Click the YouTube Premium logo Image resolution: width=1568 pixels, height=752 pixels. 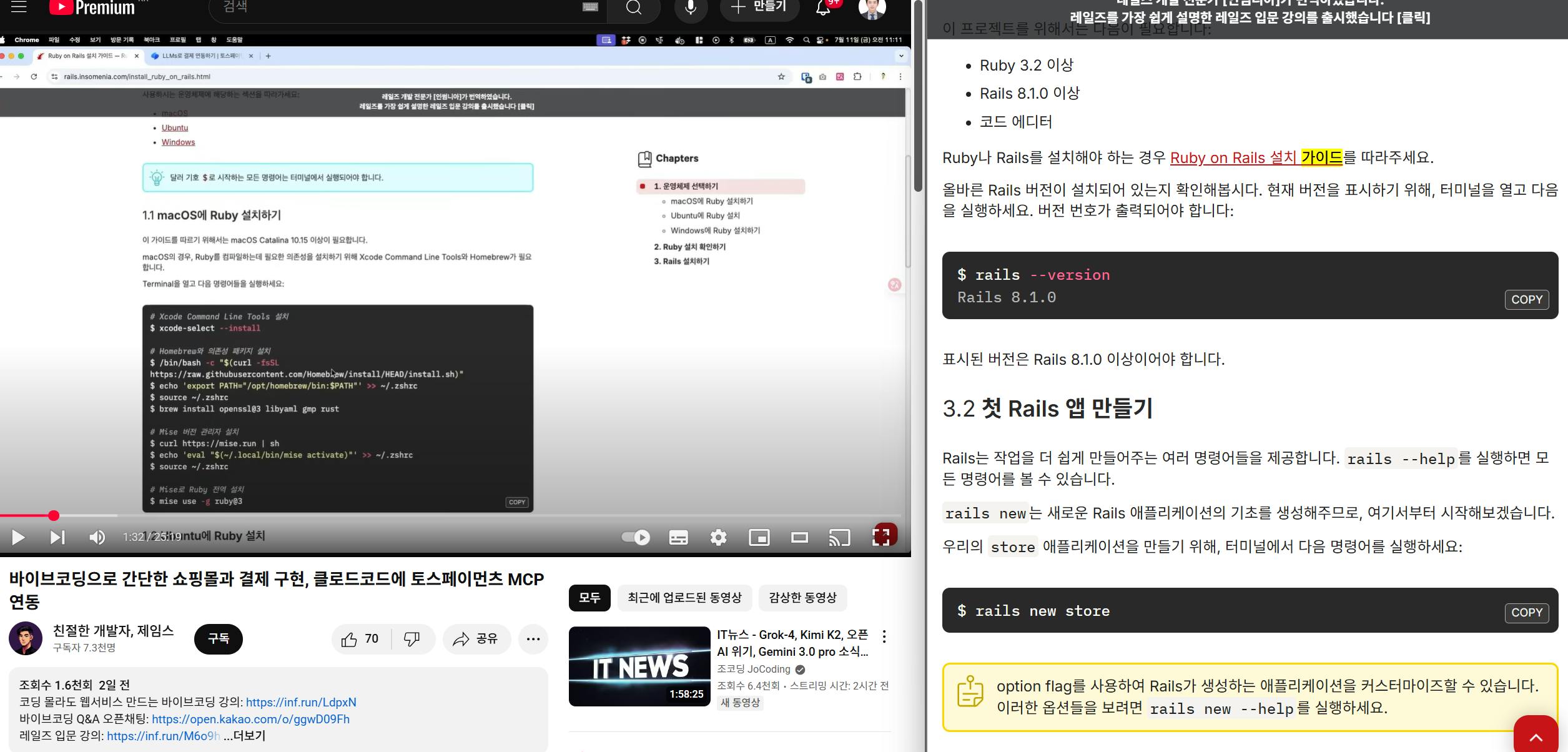(92, 7)
